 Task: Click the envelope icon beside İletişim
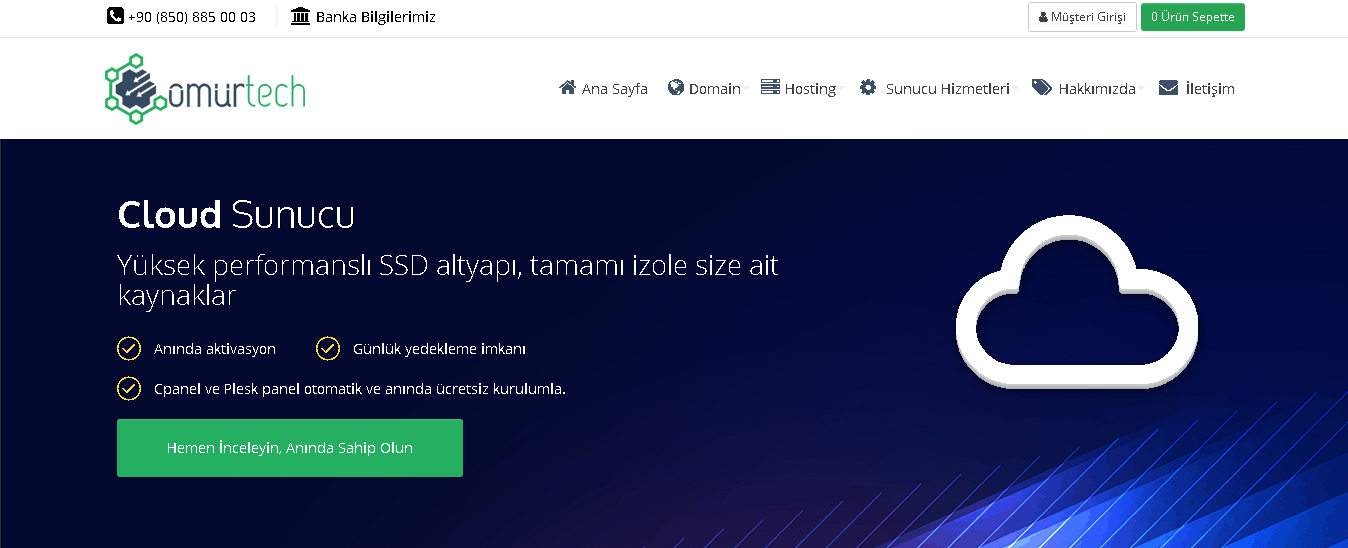[1168, 87]
